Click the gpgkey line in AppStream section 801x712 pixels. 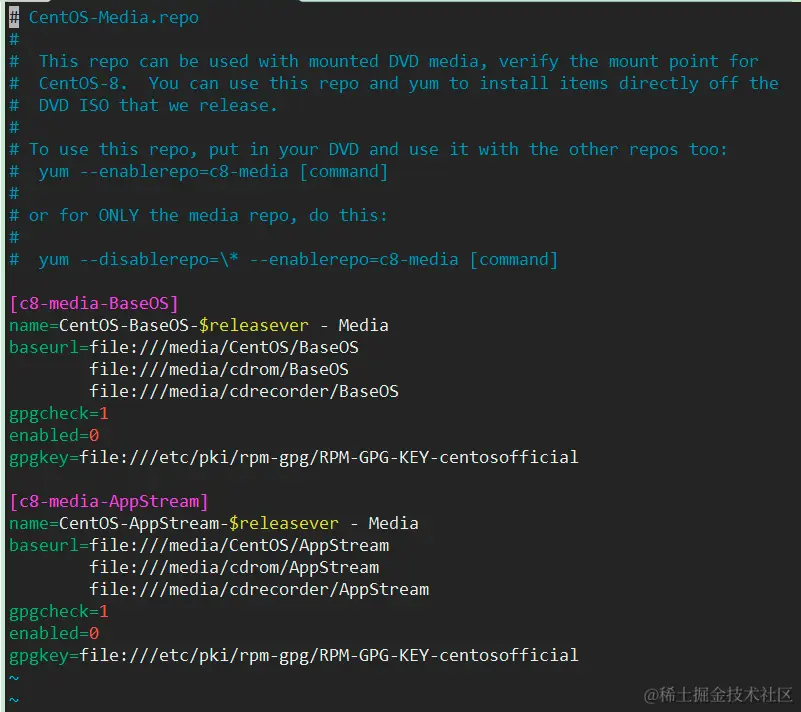294,655
